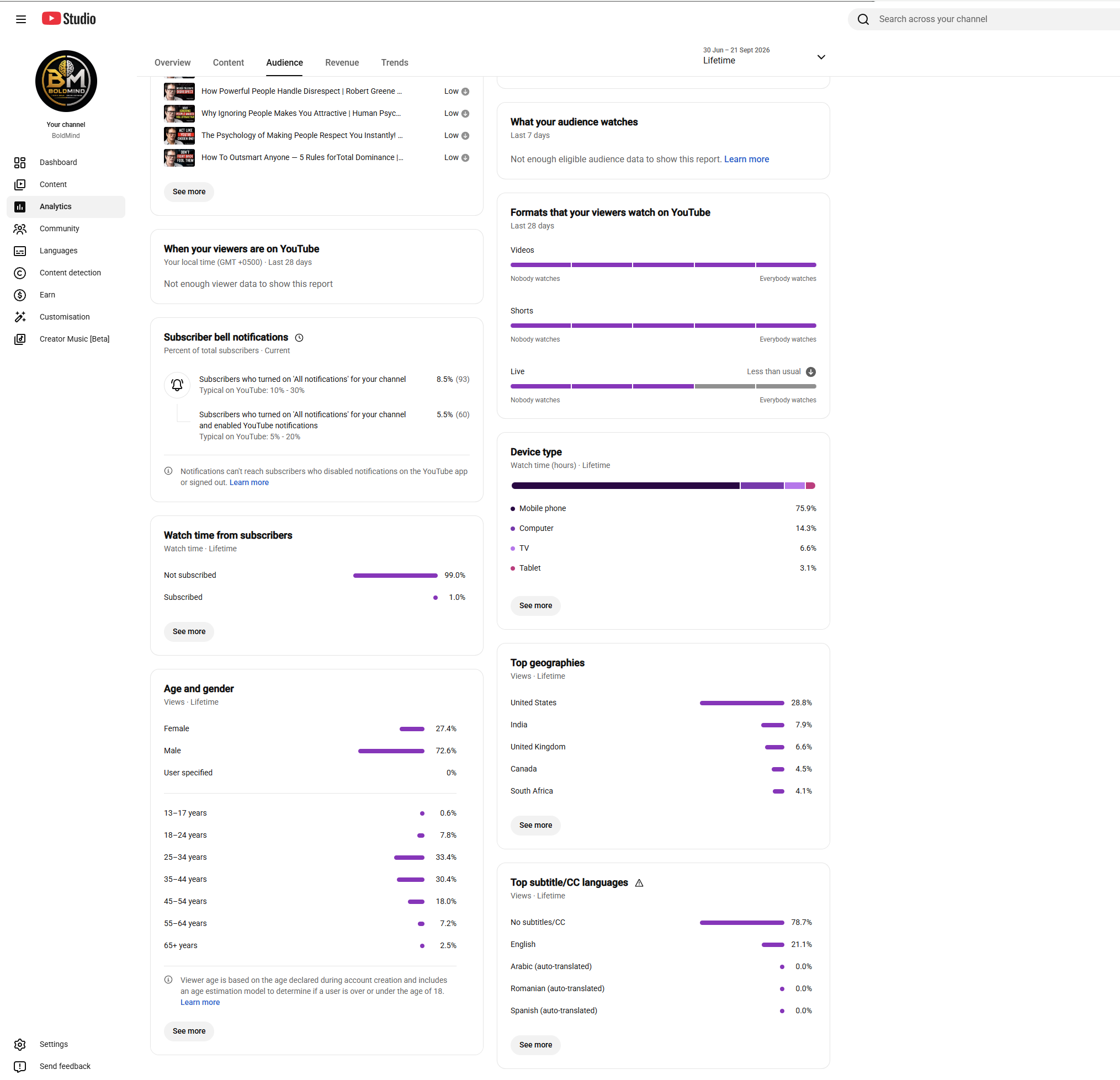Image resolution: width=1120 pixels, height=1080 pixels.
Task: Click See more in Age and gender card
Action: [x=189, y=1031]
